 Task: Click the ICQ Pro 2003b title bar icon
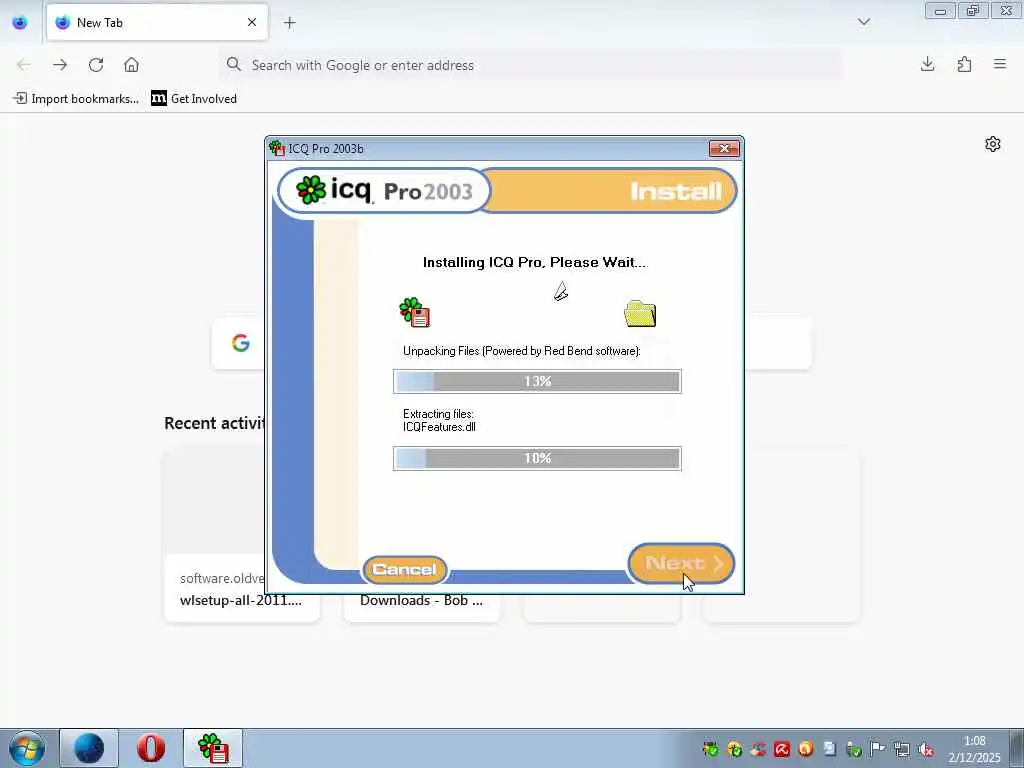[277, 149]
